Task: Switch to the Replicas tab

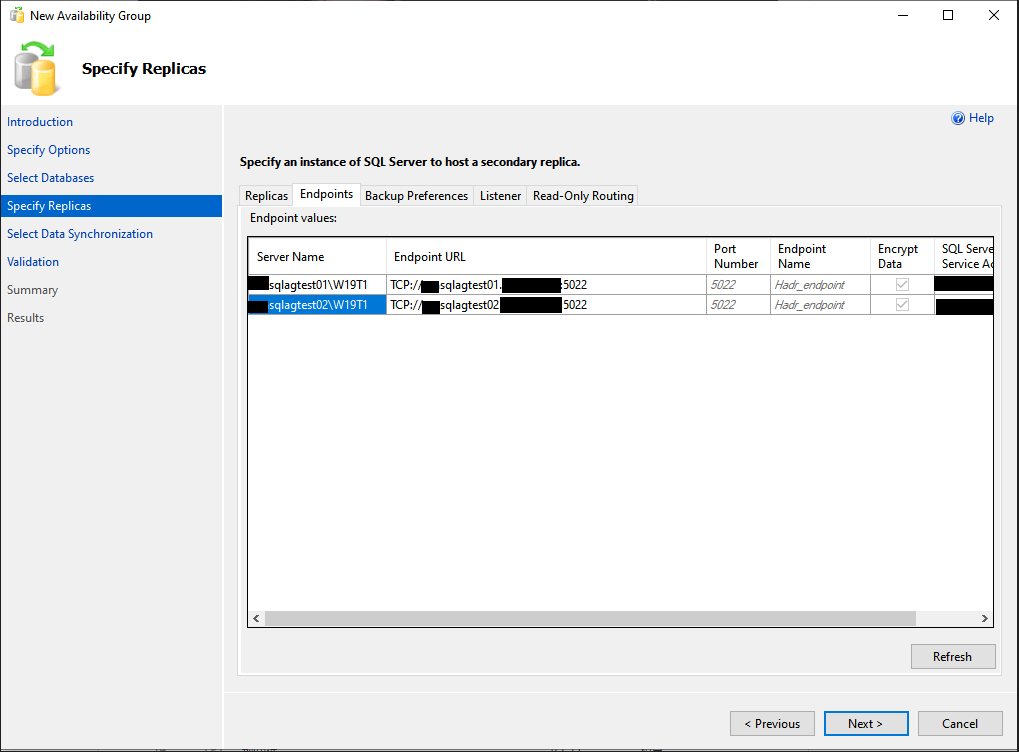Action: coord(266,196)
